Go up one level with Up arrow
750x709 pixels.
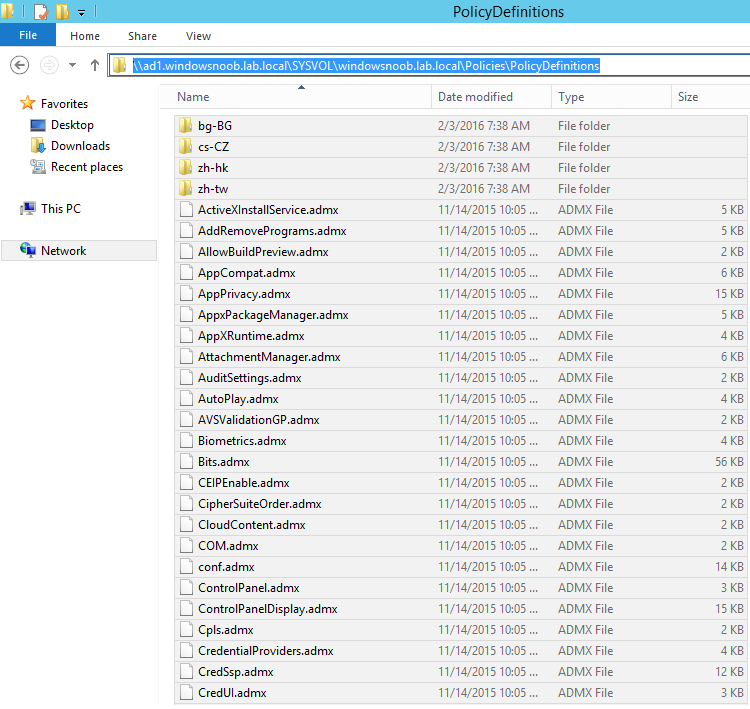(x=95, y=65)
